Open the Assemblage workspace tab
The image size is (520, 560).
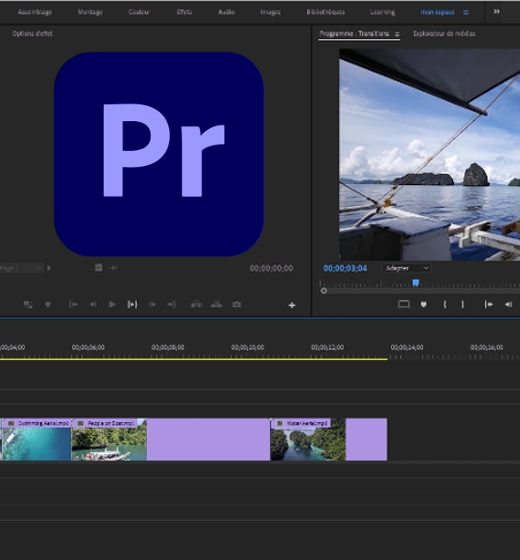35,12
